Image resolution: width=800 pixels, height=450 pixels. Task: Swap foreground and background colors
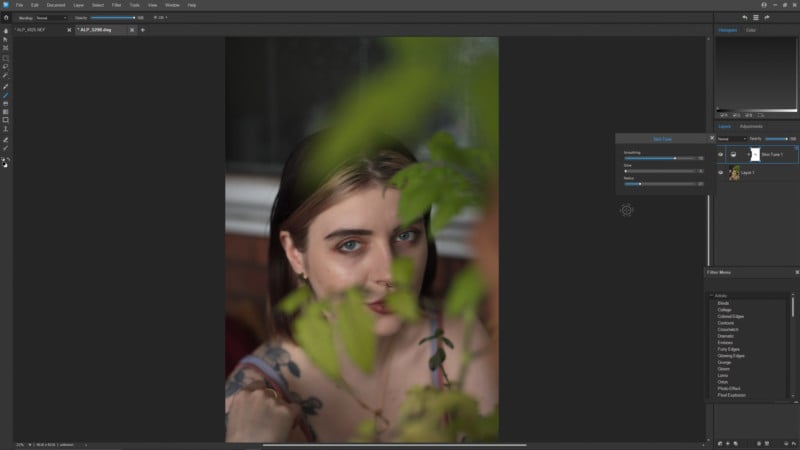tap(8, 159)
